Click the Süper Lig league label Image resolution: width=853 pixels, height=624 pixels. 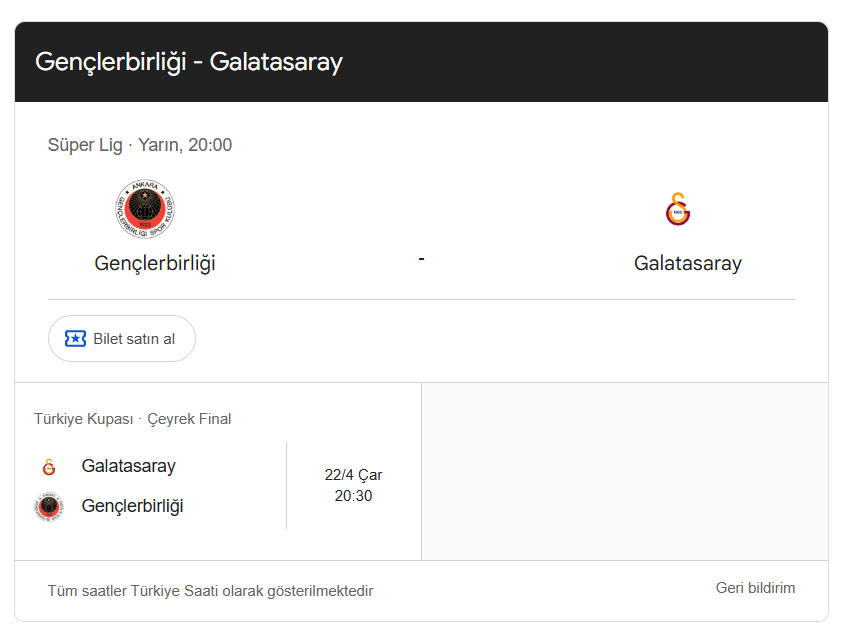84,145
